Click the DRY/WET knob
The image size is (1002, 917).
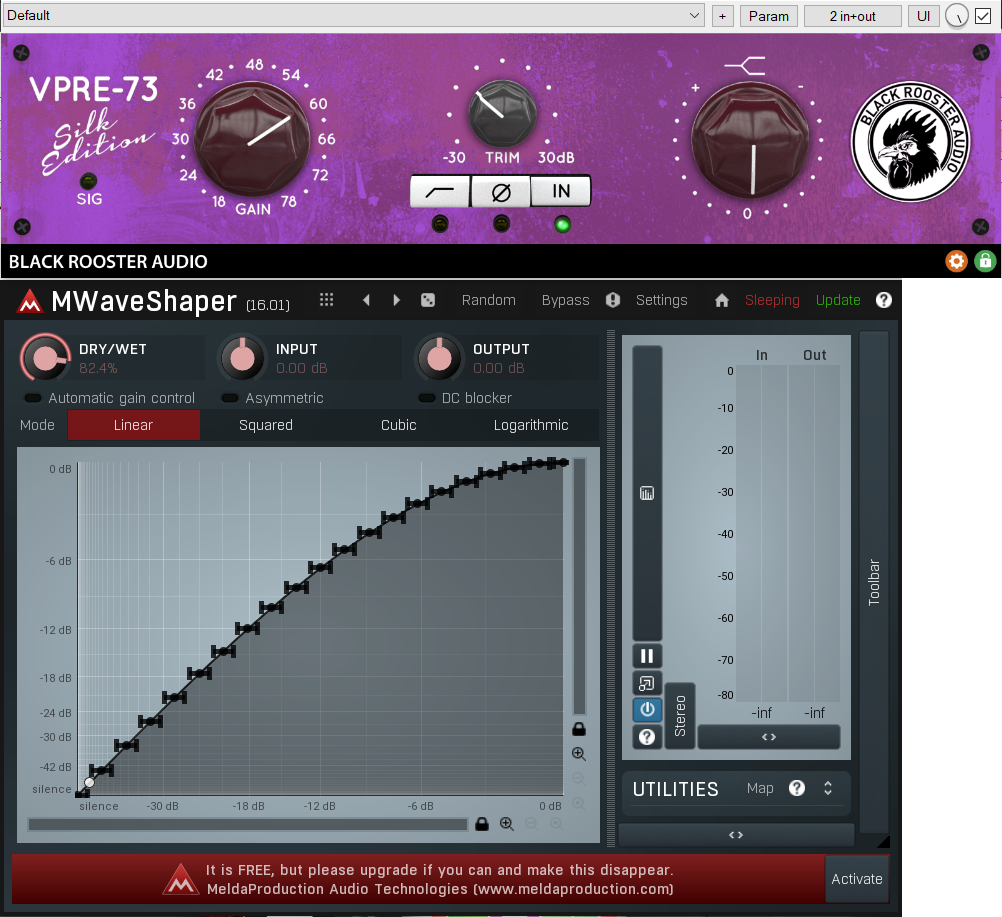point(45,358)
